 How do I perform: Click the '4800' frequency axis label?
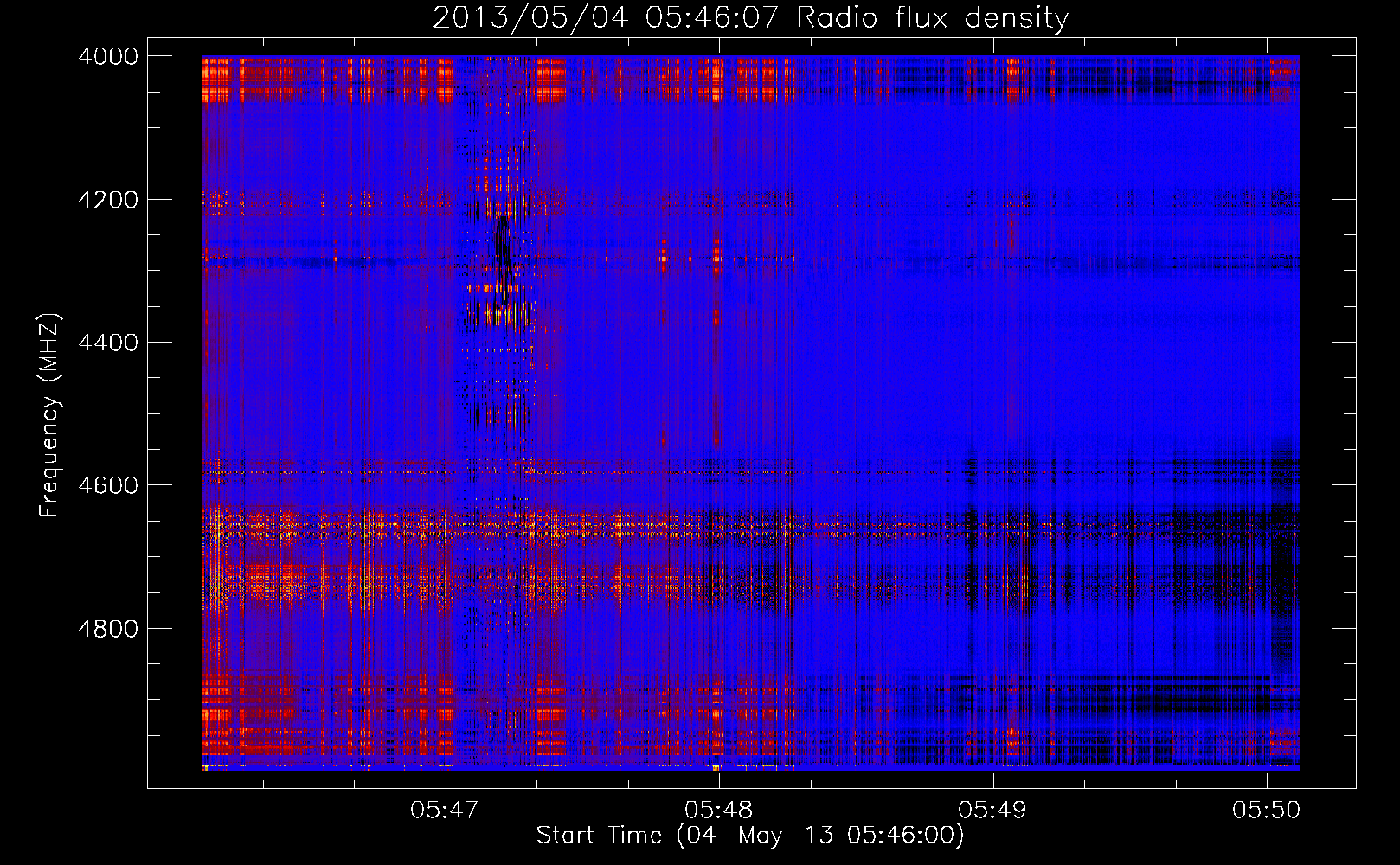(x=108, y=629)
